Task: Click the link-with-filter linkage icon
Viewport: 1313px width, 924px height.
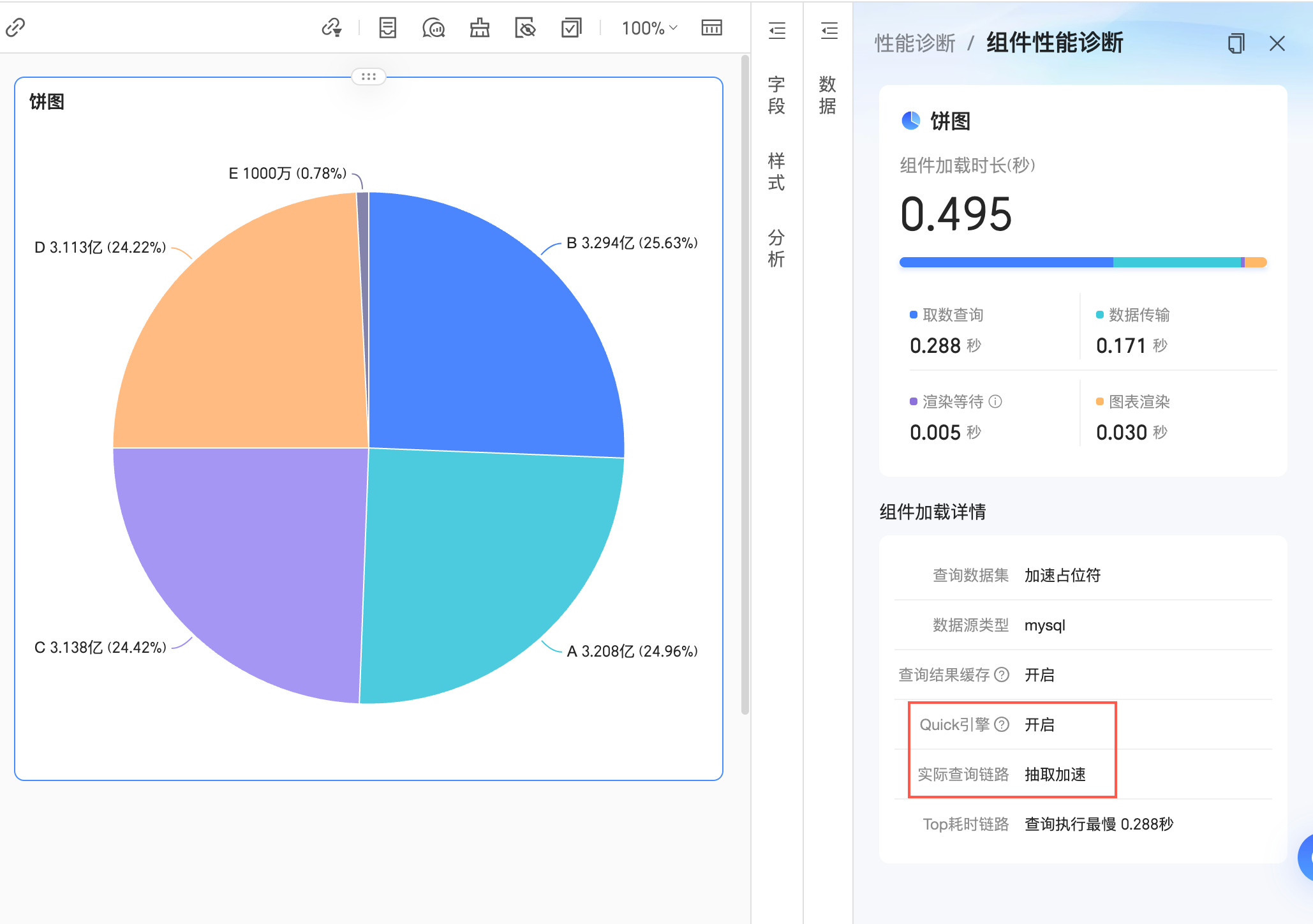Action: [331, 27]
